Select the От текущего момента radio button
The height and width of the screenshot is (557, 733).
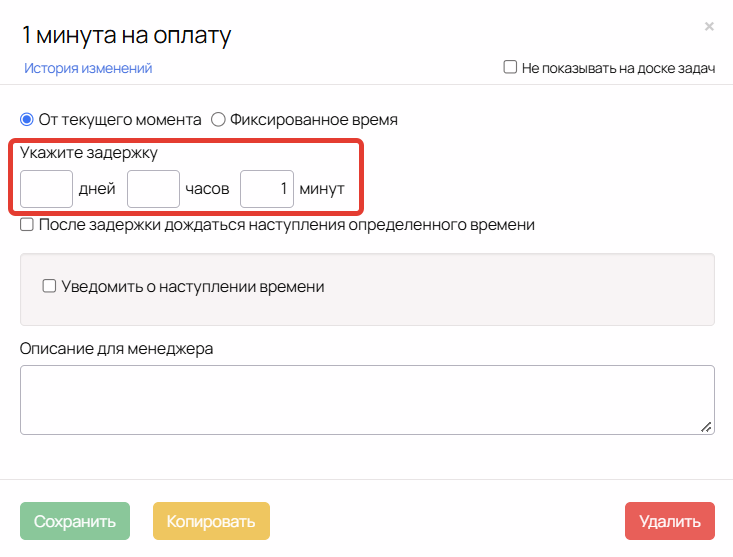click(27, 120)
